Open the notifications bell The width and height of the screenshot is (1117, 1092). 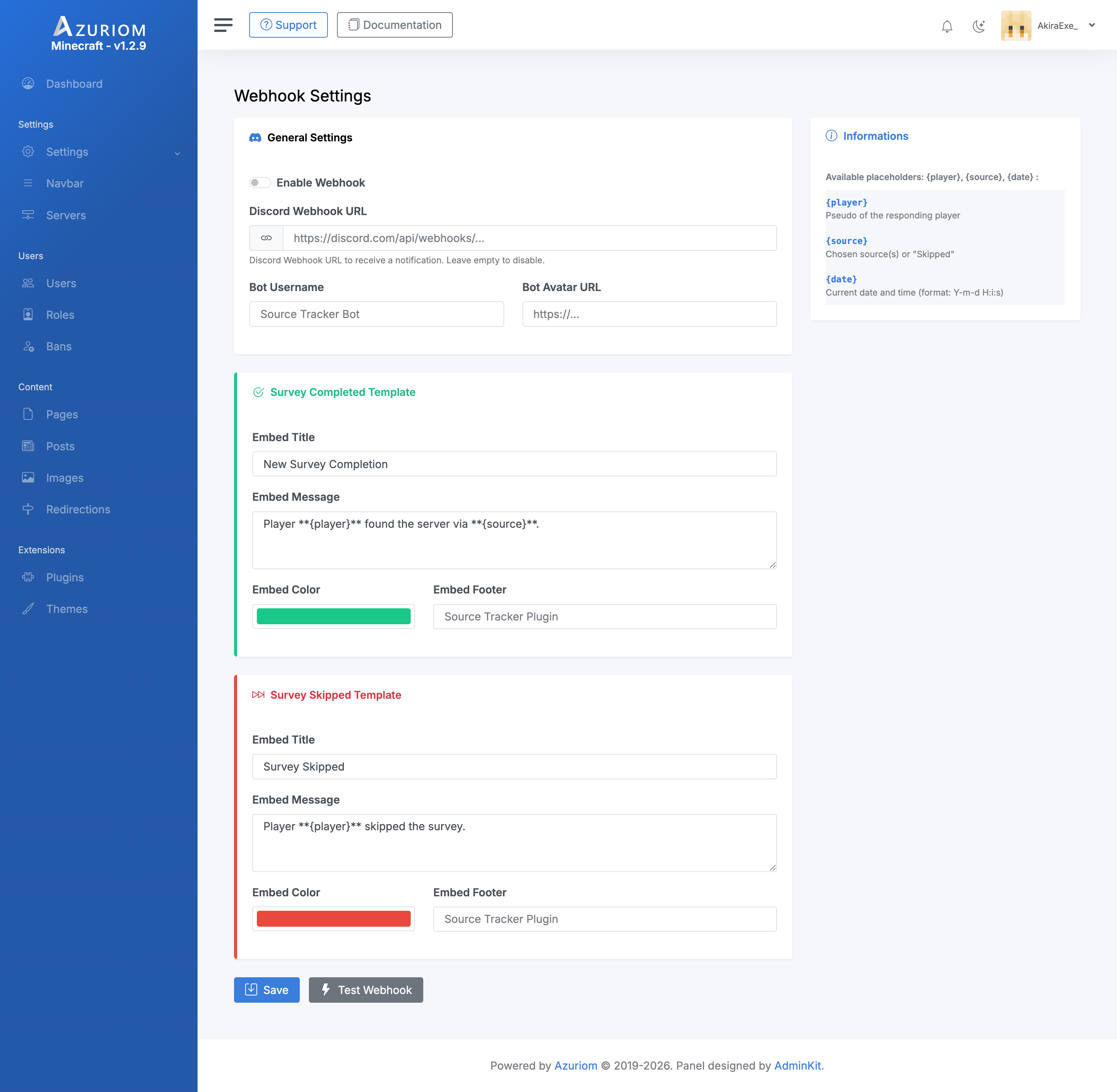(947, 26)
